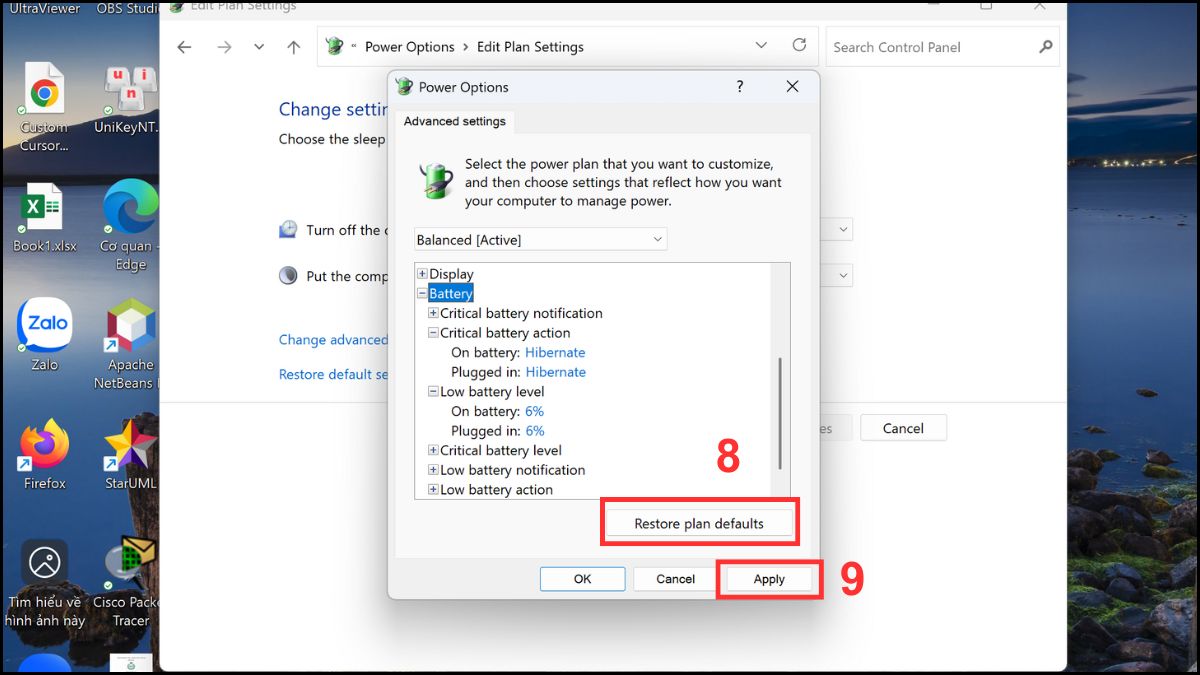Image resolution: width=1200 pixels, height=675 pixels.
Task: Click Cancel in the Power Options dialog
Action: coord(676,579)
